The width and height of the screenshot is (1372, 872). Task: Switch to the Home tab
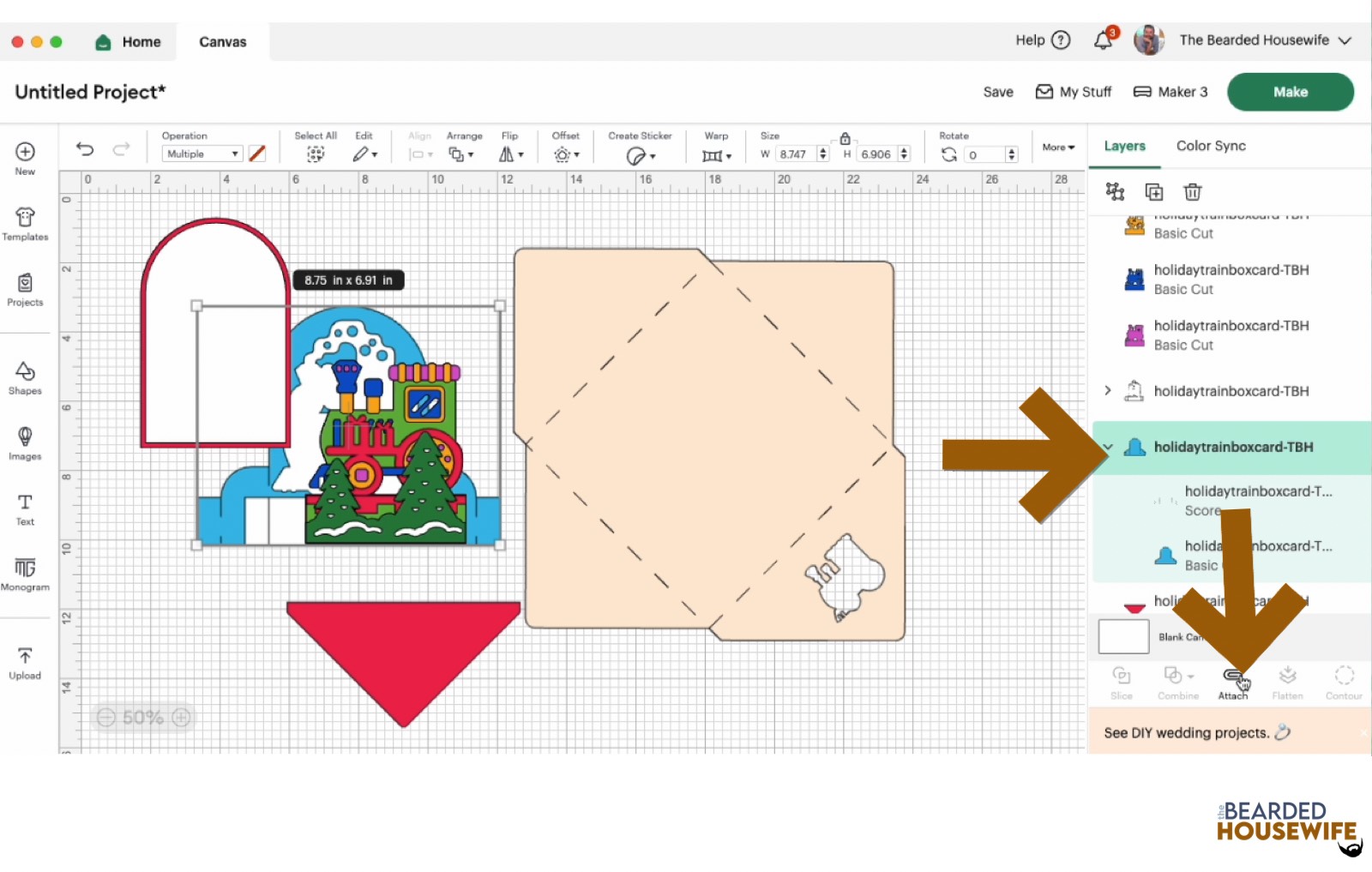click(128, 41)
